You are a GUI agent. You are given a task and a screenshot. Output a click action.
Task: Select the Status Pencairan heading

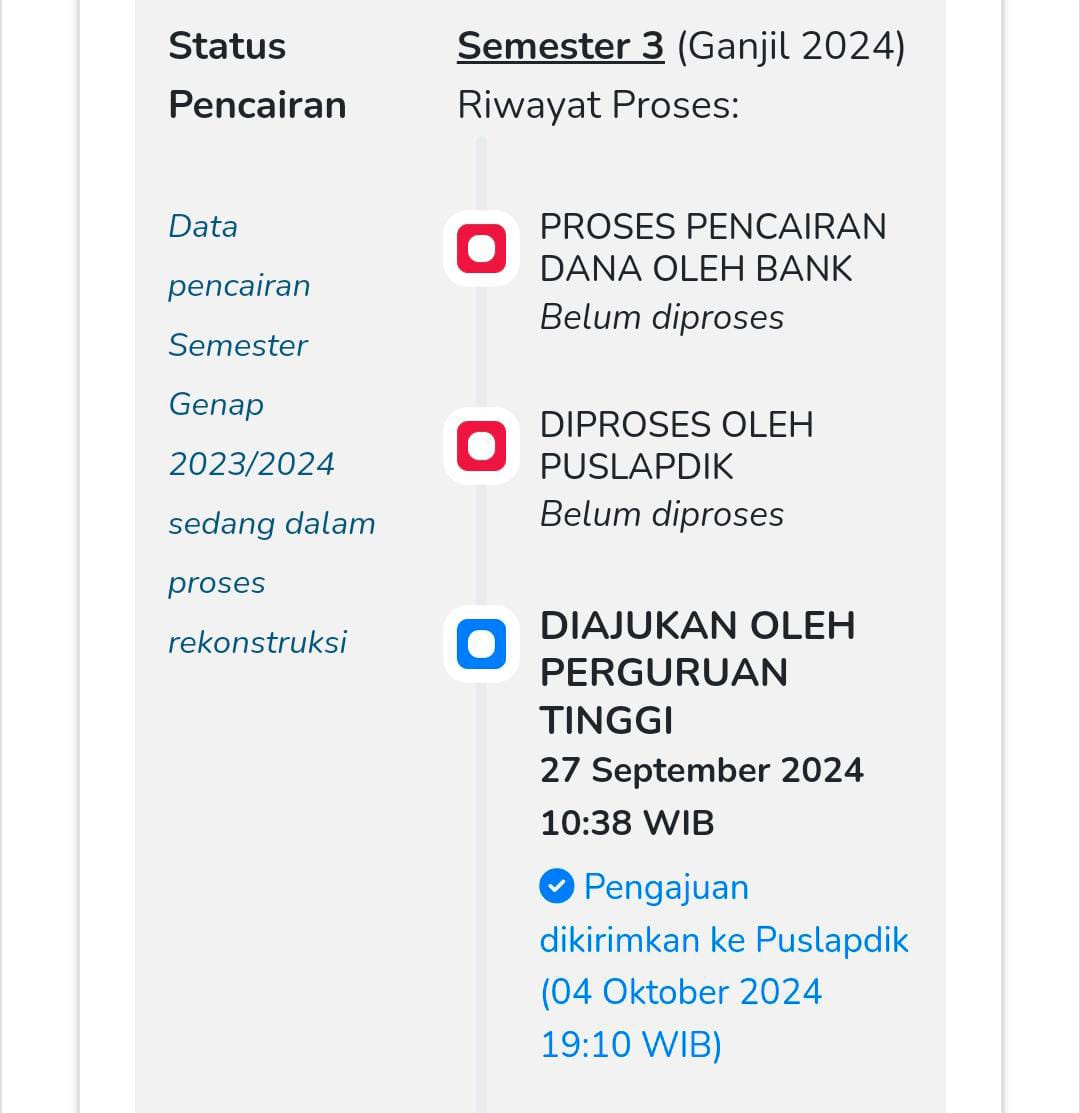tap(257, 75)
